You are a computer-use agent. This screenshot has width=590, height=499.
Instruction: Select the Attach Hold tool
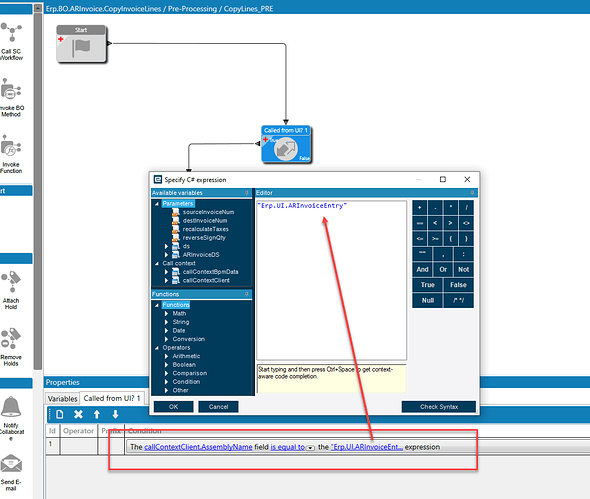coord(11,290)
